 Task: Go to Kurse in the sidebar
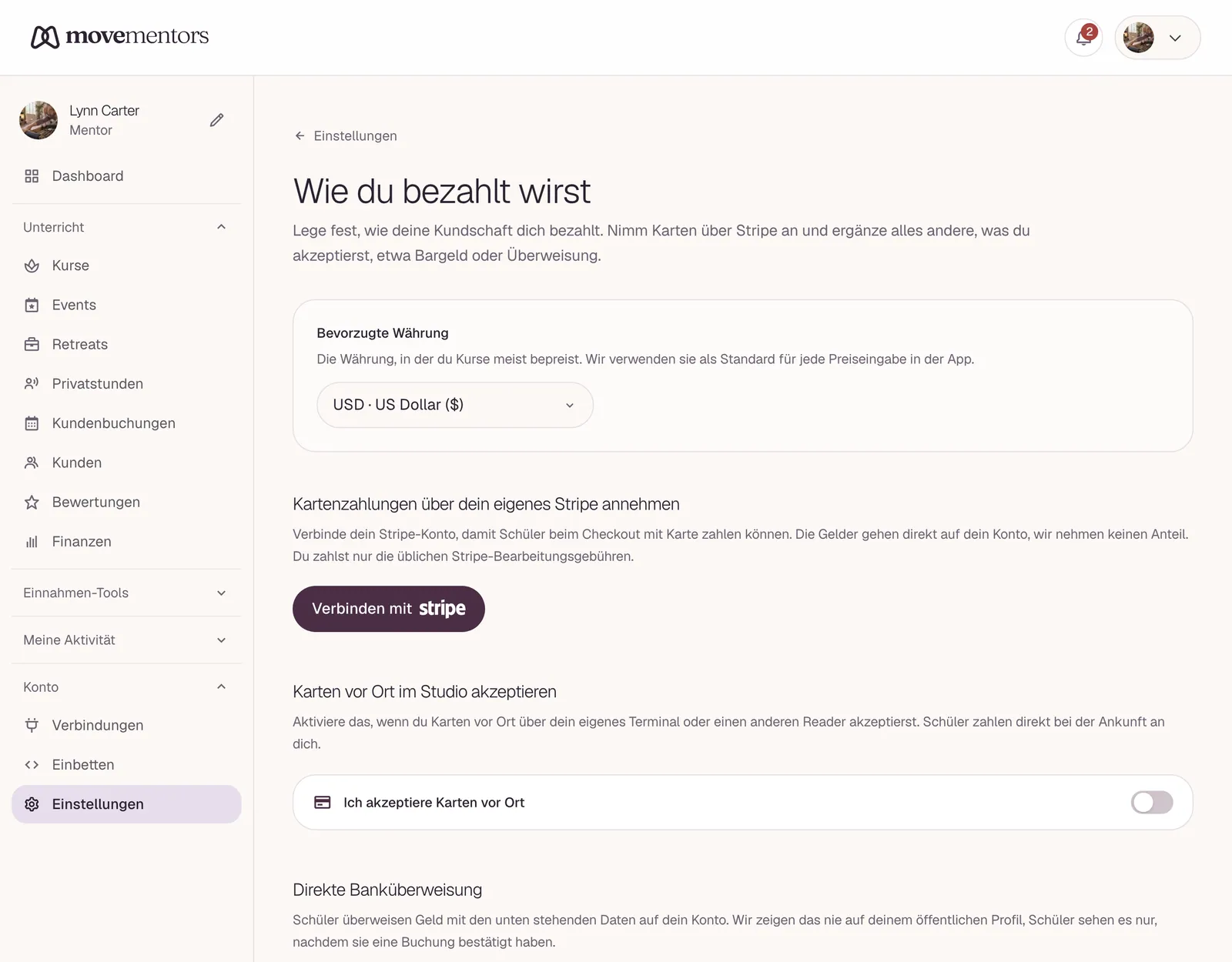point(126,266)
